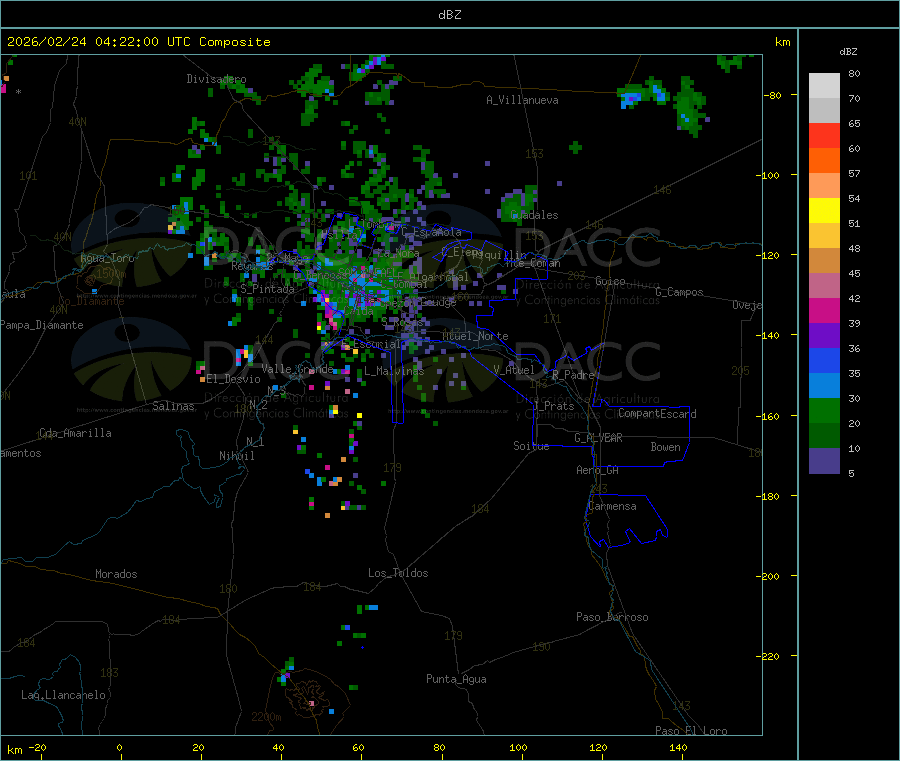This screenshot has width=900, height=761.
Task: Click the Pampa_Diamante location label
Action: pyautogui.click(x=41, y=325)
